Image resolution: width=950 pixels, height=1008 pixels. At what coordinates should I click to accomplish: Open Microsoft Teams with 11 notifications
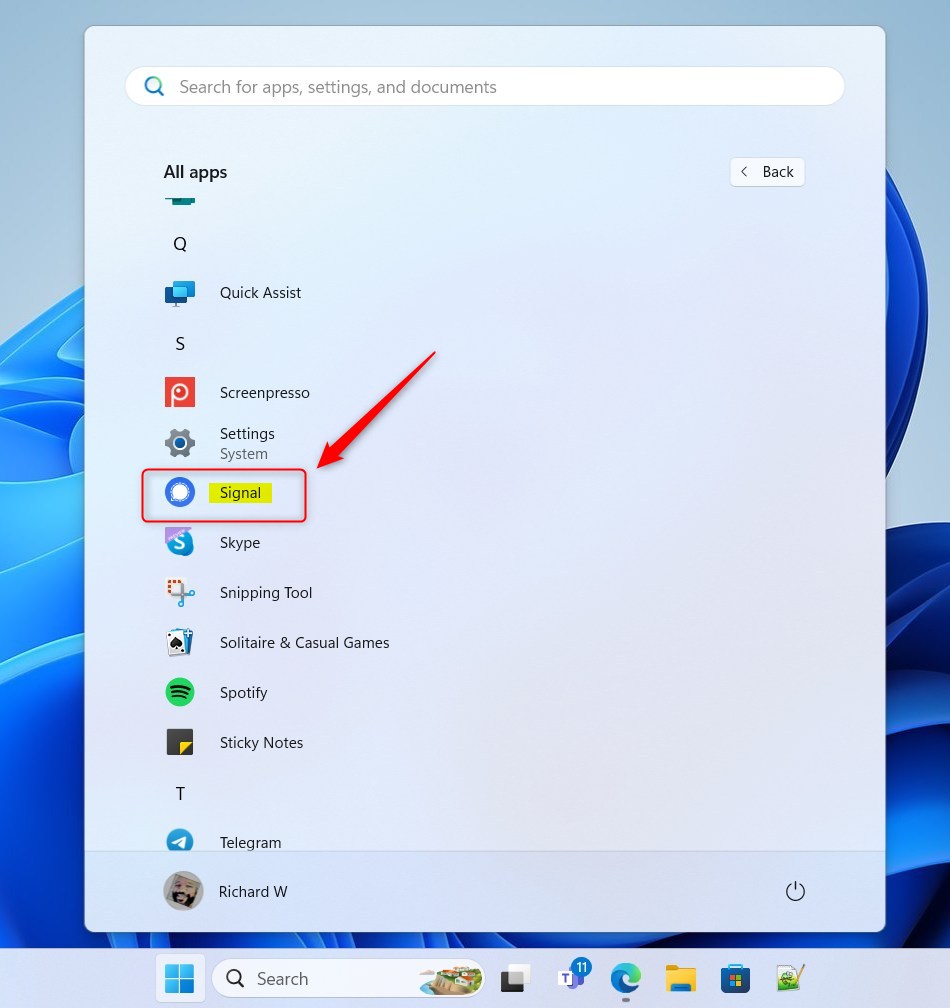pyautogui.click(x=572, y=978)
